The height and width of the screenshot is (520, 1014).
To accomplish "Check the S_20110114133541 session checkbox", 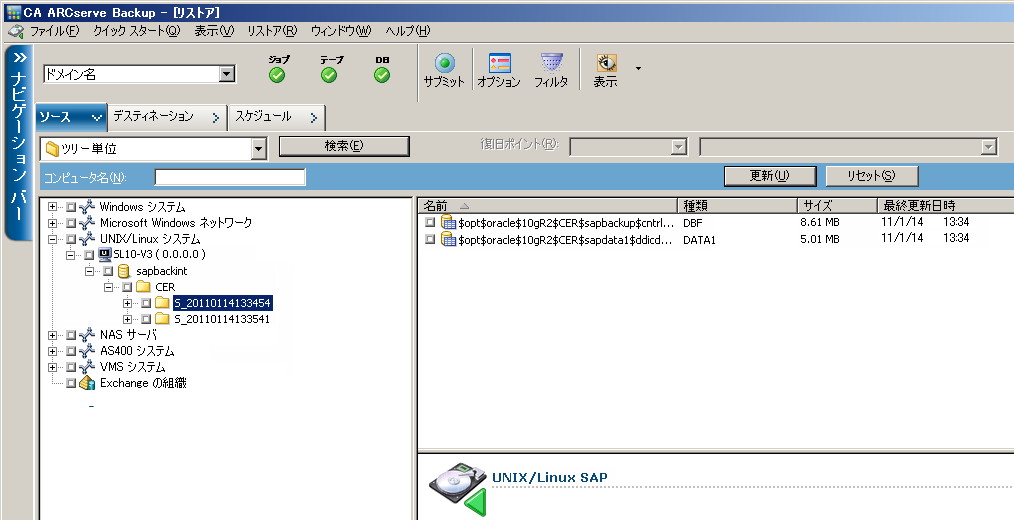I will coord(147,319).
